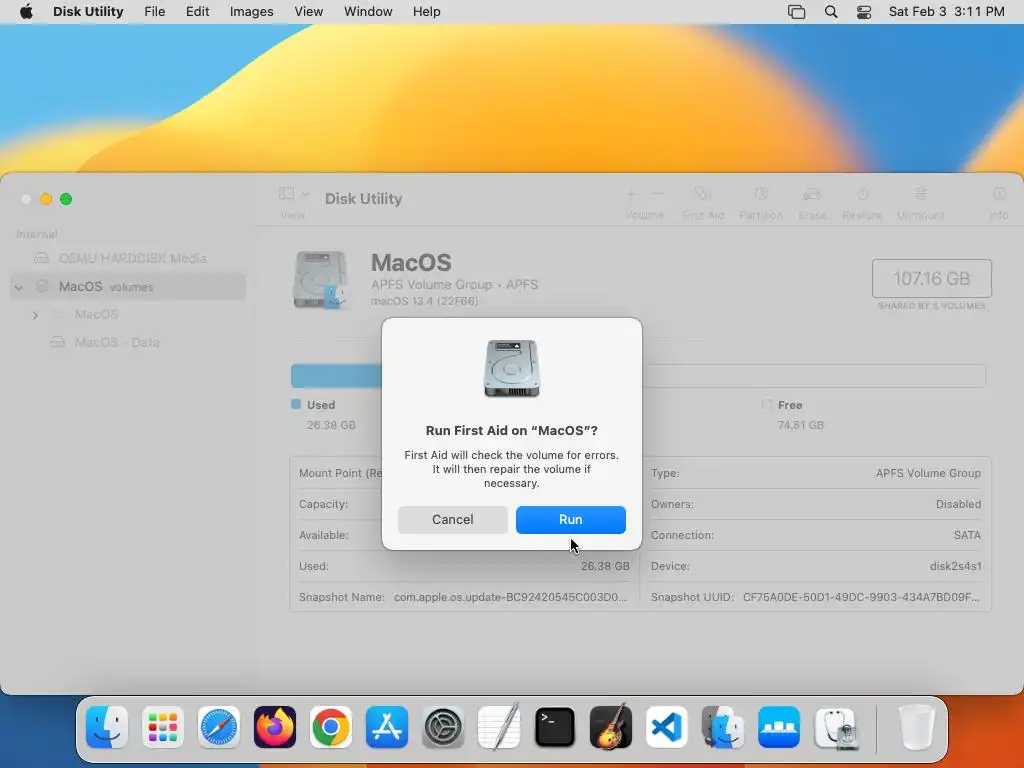
Task: Click the Snapshot Name value com.apple.os.update
Action: 510,597
